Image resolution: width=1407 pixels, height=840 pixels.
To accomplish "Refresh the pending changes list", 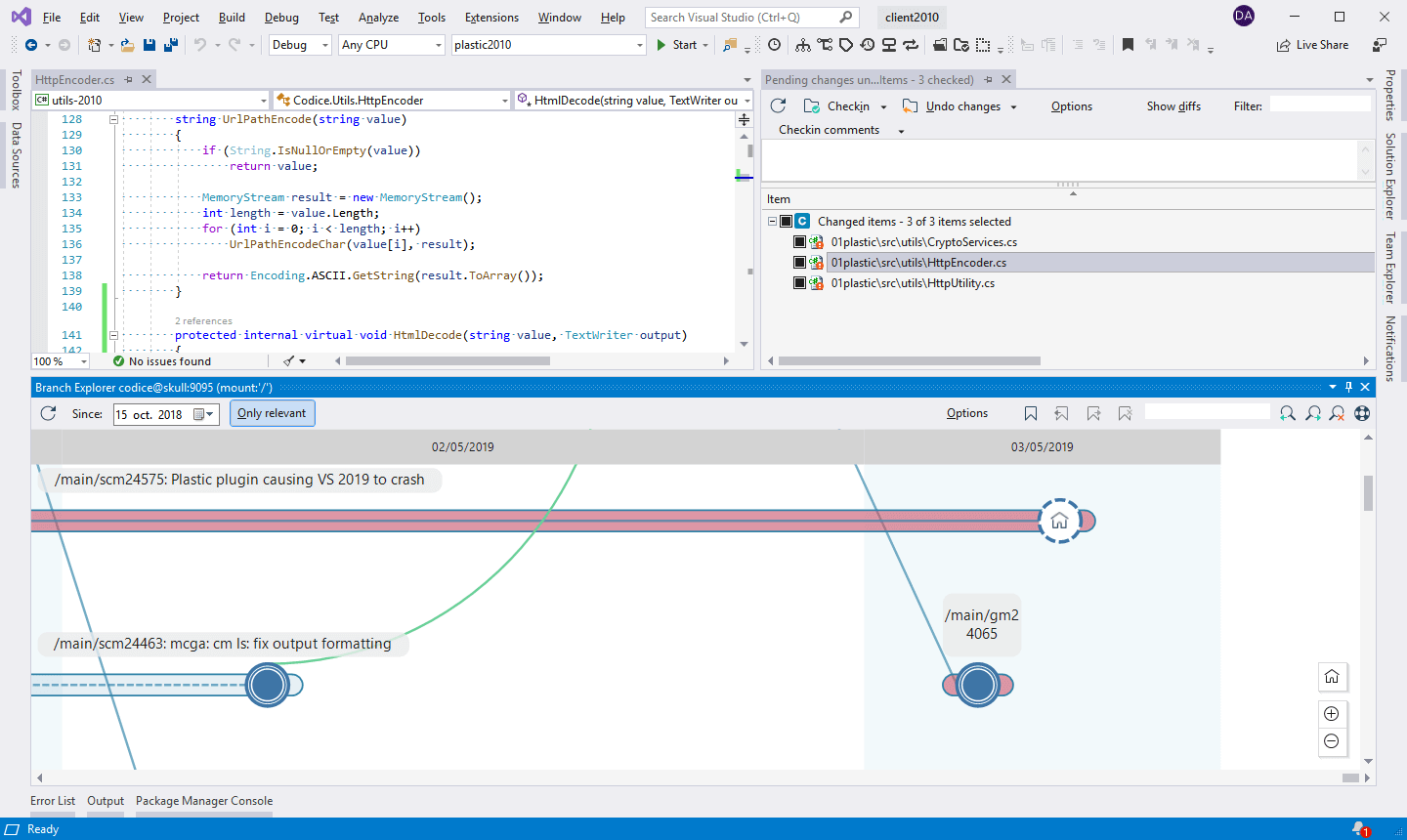I will click(x=778, y=106).
